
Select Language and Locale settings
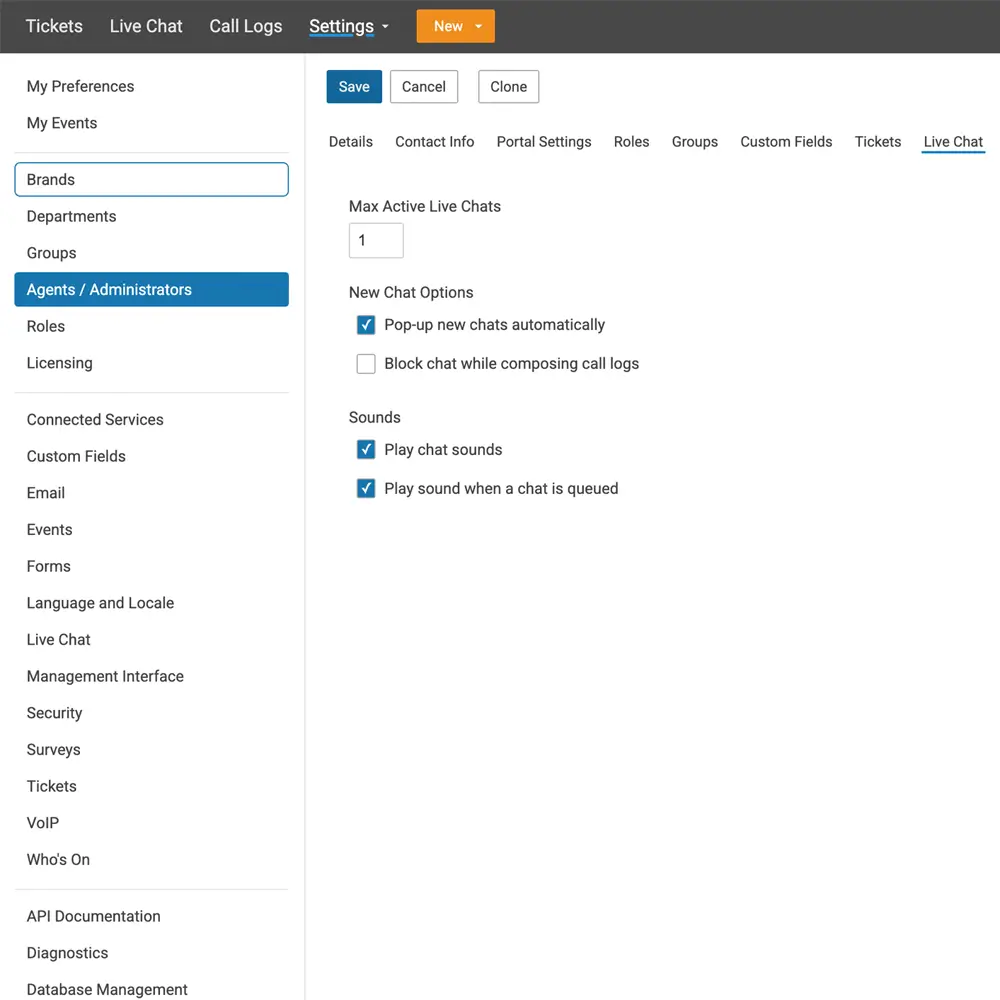[x=100, y=602]
